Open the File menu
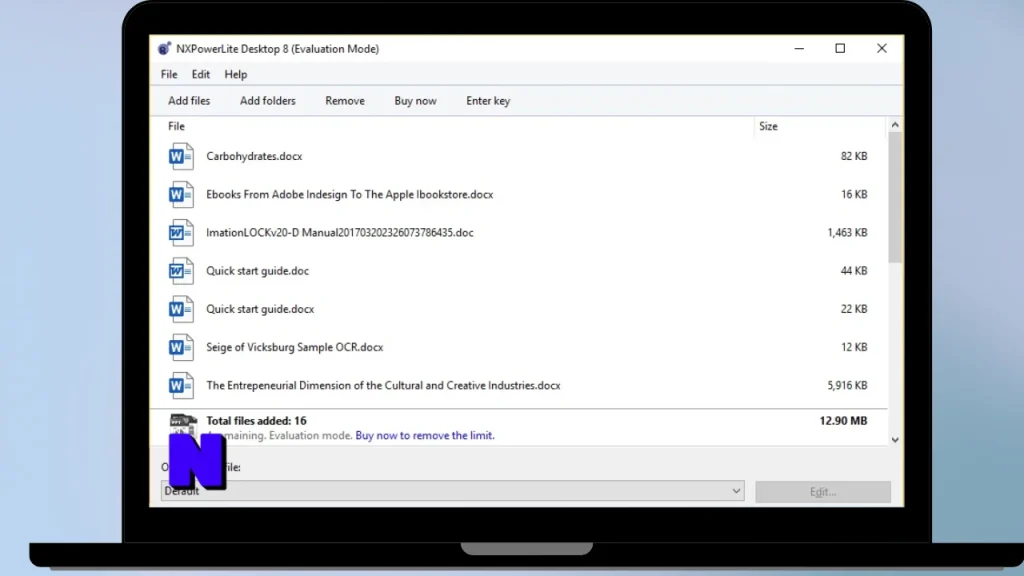The width and height of the screenshot is (1024, 576). (x=169, y=74)
